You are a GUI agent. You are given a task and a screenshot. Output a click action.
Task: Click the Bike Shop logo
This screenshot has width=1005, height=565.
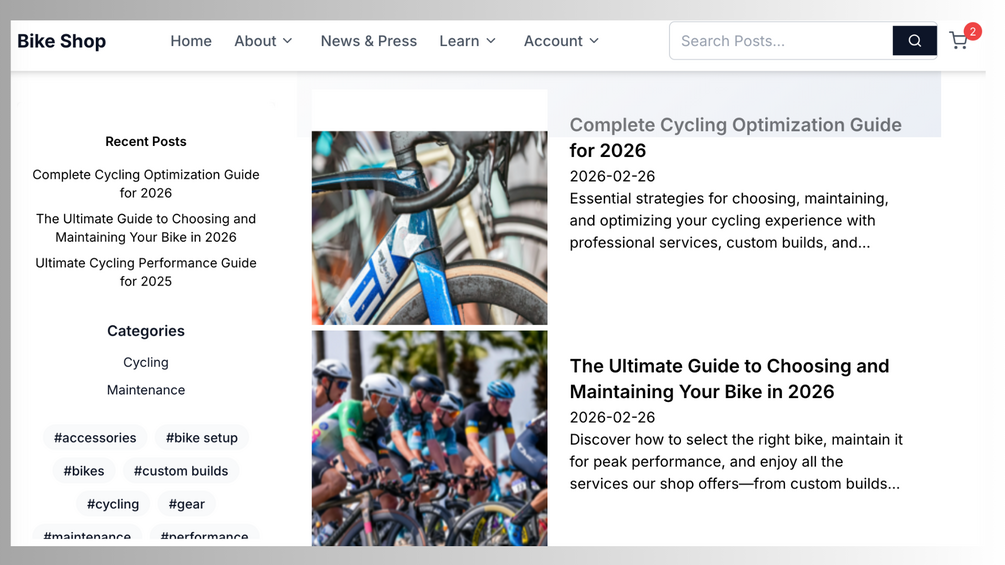[x=62, y=41]
